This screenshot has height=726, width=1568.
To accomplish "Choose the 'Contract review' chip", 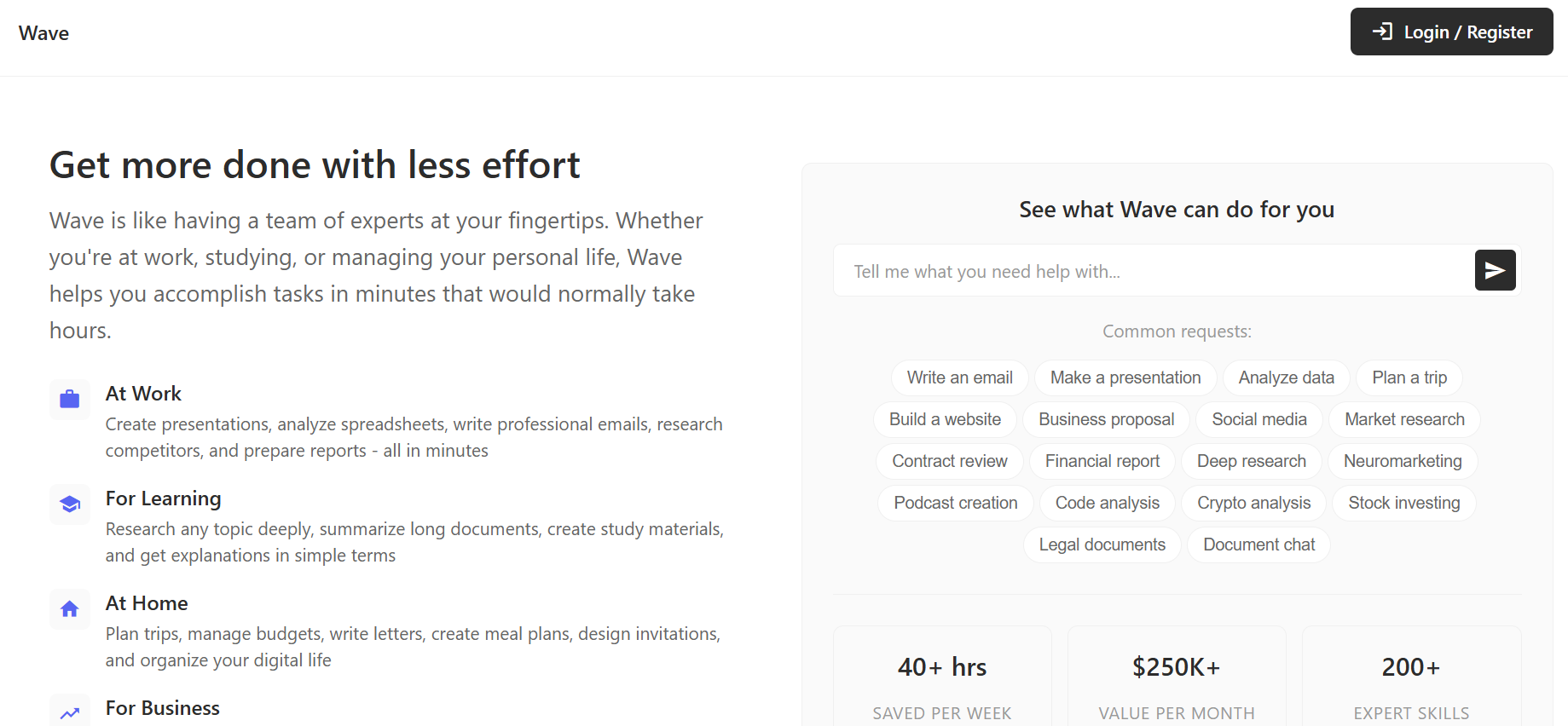I will click(x=949, y=461).
